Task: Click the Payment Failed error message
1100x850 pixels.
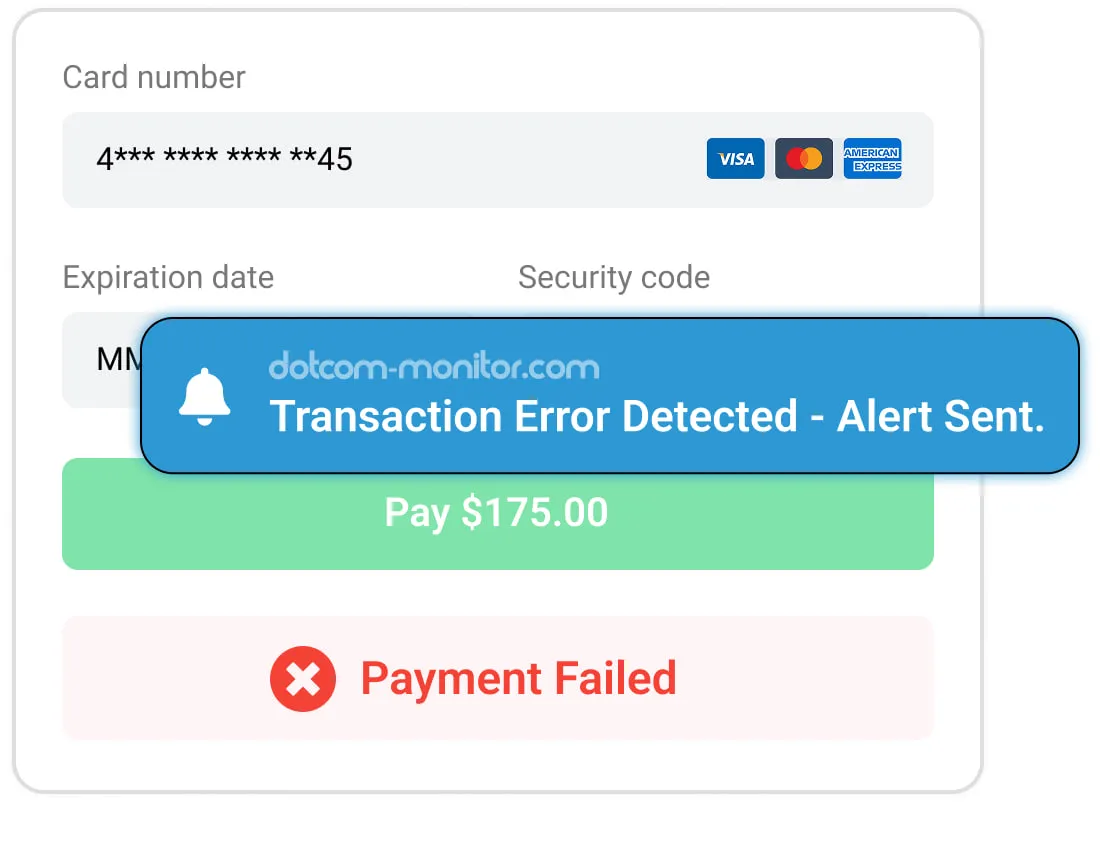Action: coord(518,678)
